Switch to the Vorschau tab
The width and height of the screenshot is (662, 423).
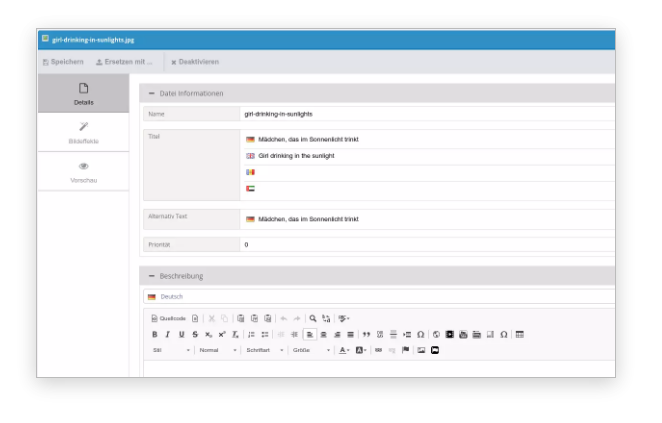84,171
